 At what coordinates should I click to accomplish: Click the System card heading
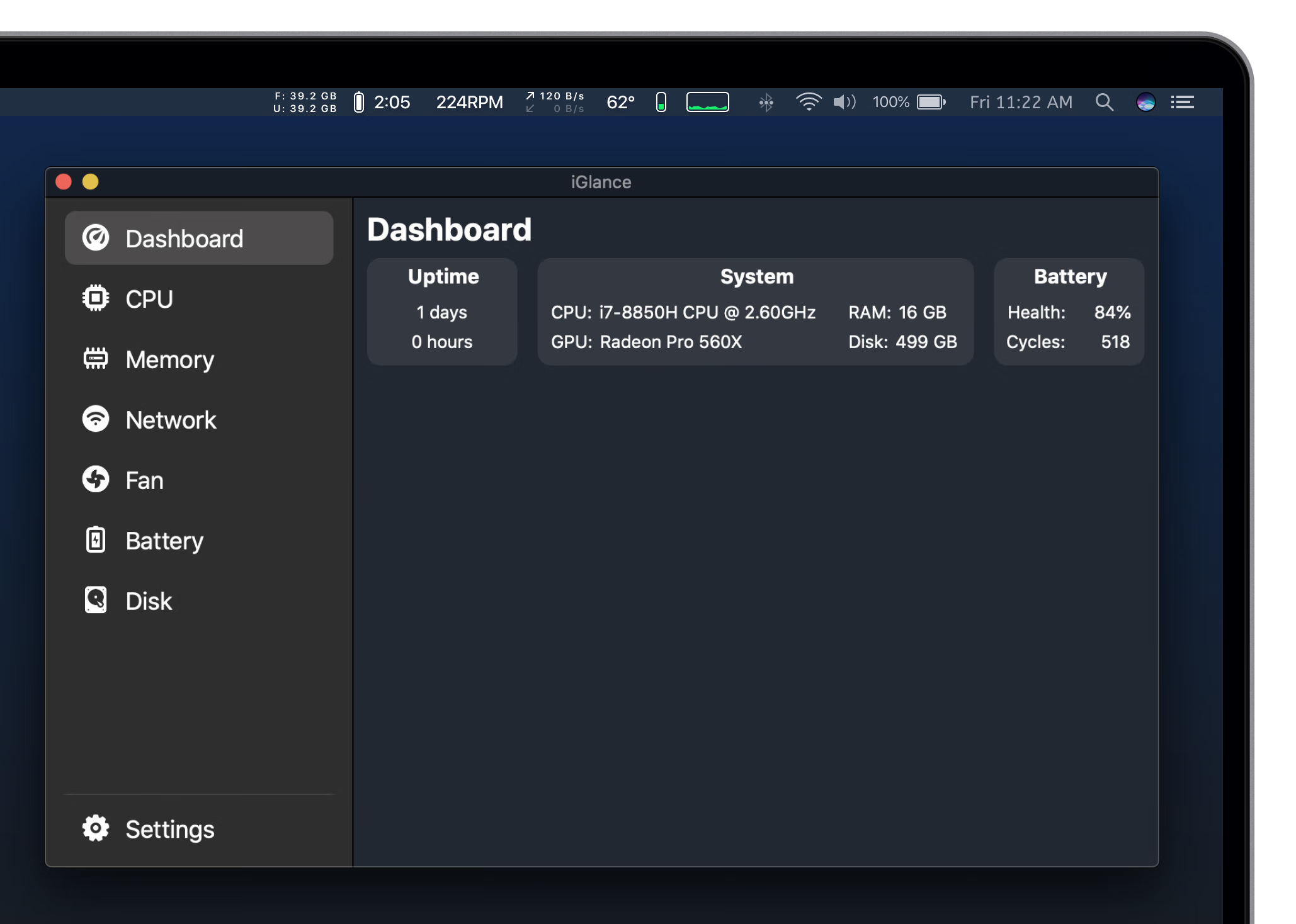(757, 276)
